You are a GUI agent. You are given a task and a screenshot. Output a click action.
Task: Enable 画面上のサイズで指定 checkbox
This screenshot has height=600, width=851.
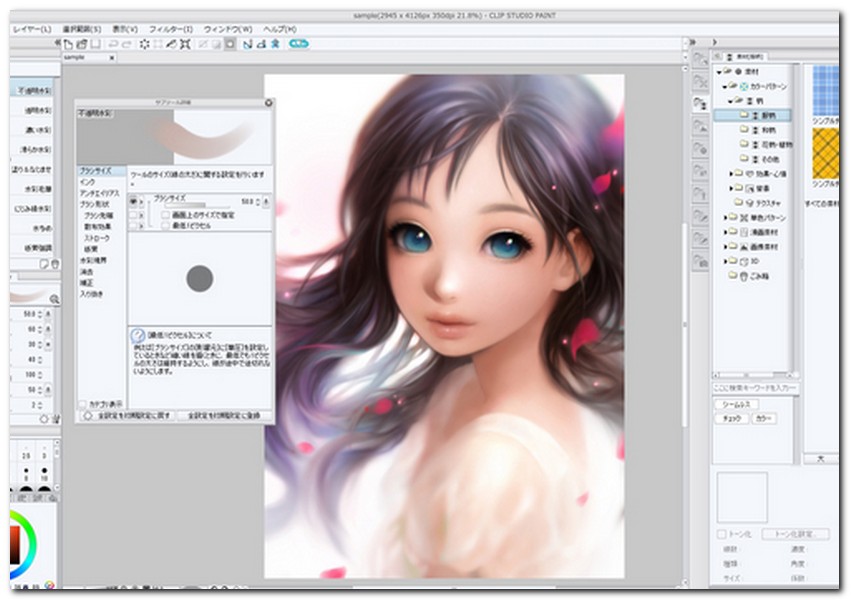165,214
